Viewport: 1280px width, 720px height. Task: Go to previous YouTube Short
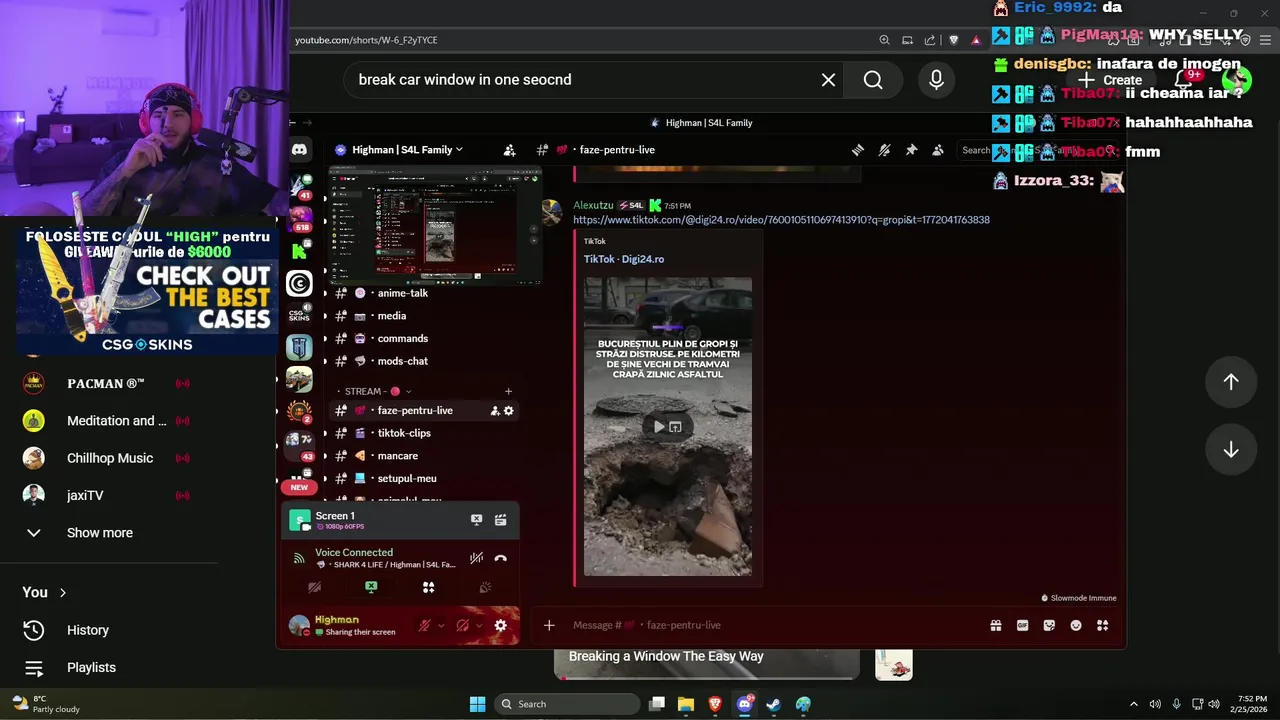coord(1231,381)
